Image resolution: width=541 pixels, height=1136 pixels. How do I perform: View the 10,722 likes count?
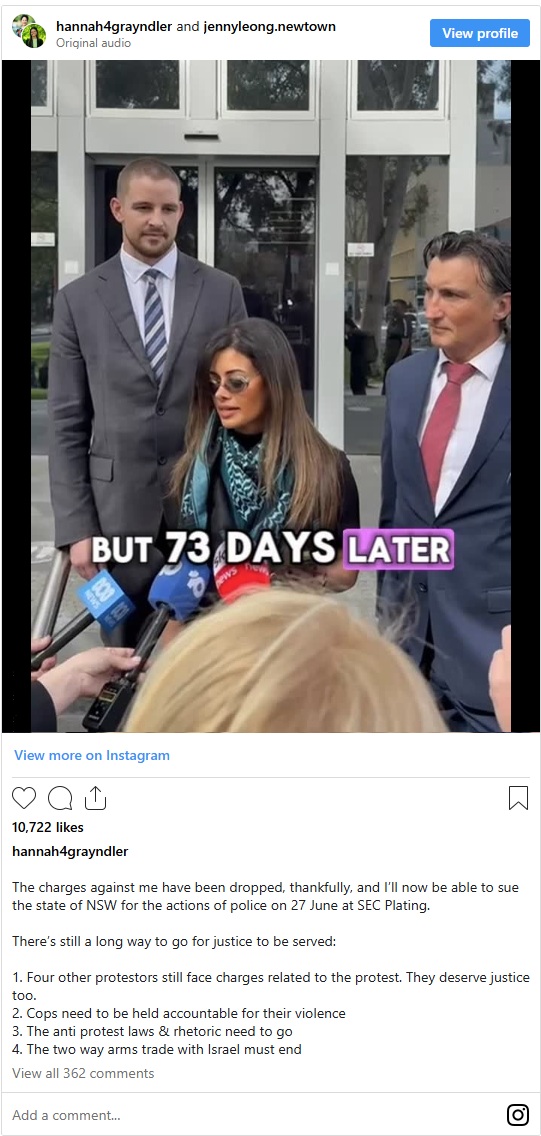point(48,827)
